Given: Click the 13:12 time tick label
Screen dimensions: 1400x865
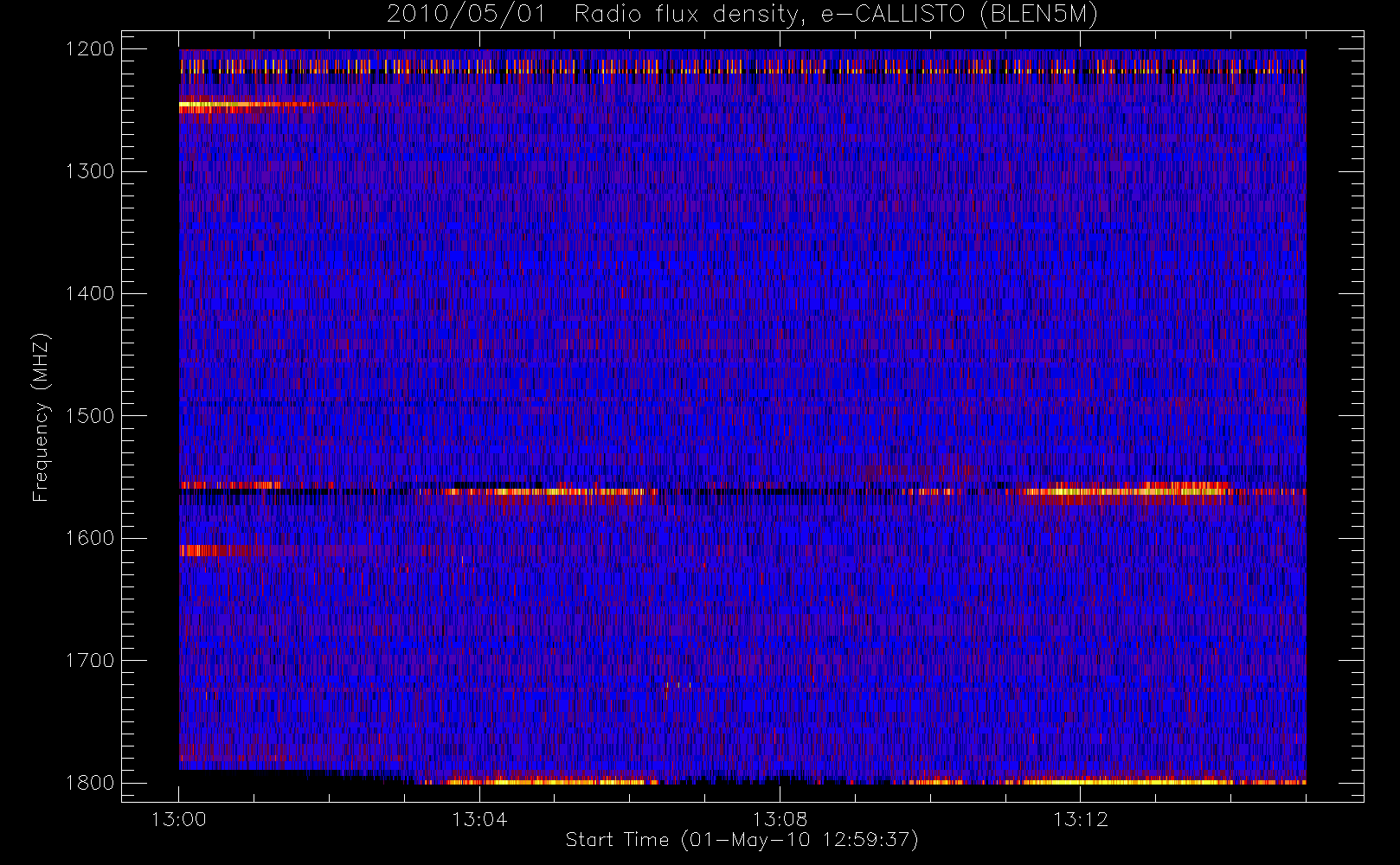Looking at the screenshot, I should click(1080, 819).
